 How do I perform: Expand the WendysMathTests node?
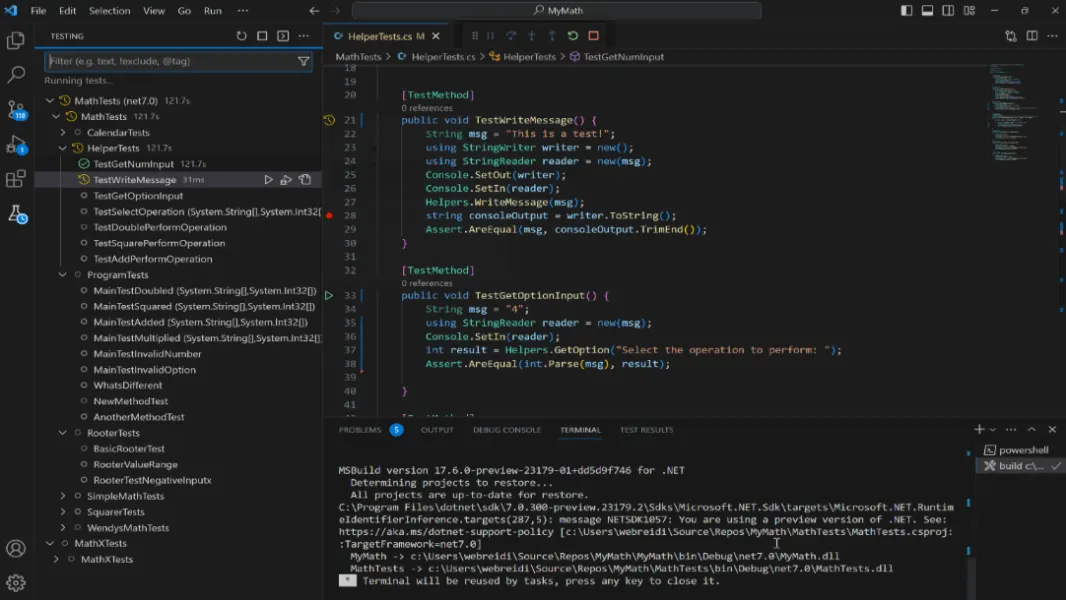point(63,528)
